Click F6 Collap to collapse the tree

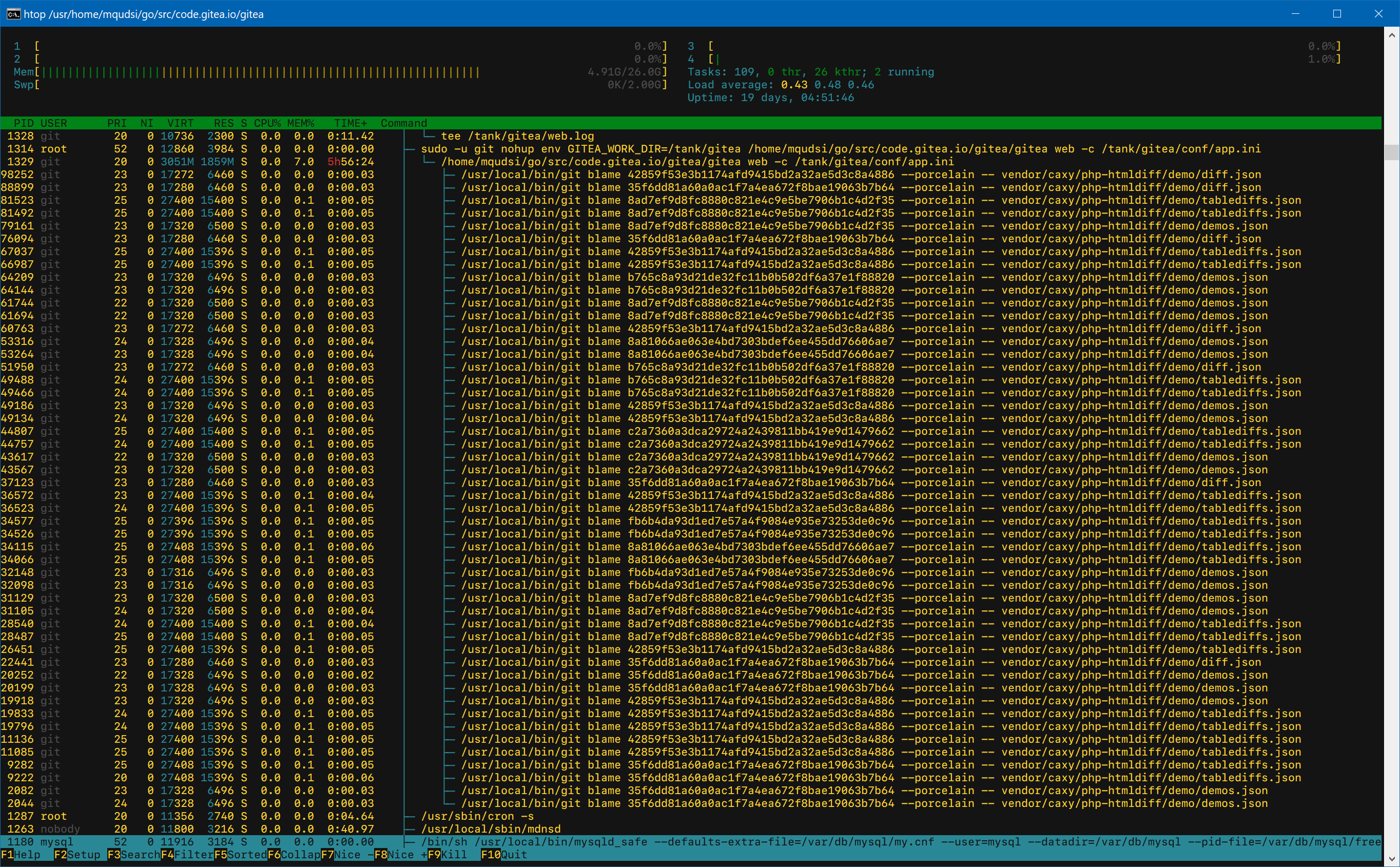(294, 854)
